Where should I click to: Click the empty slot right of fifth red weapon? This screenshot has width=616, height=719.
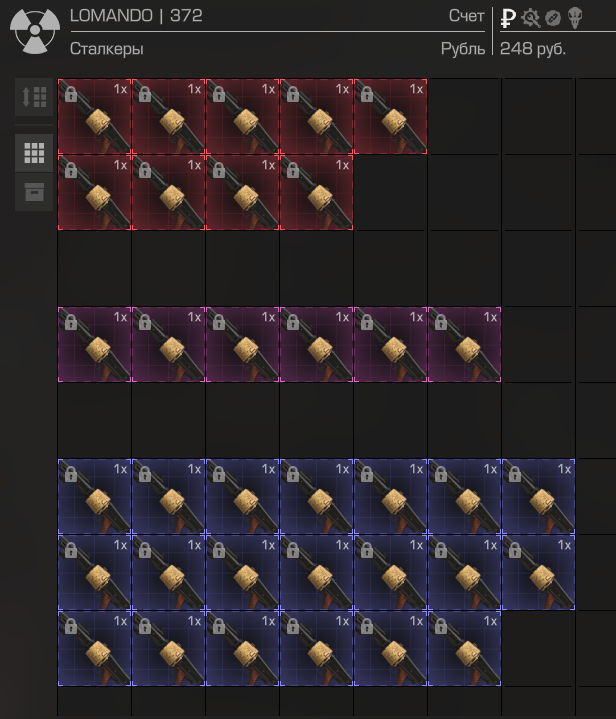point(464,116)
